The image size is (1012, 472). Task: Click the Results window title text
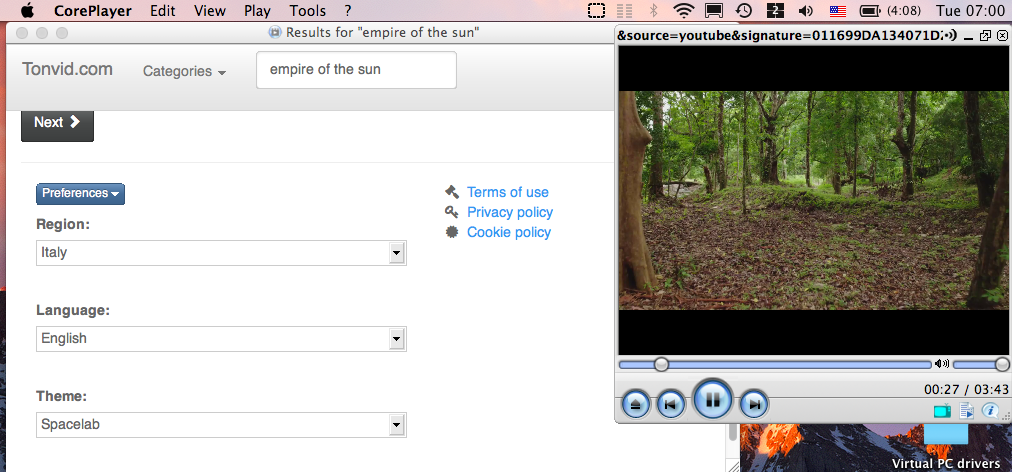pos(383,32)
